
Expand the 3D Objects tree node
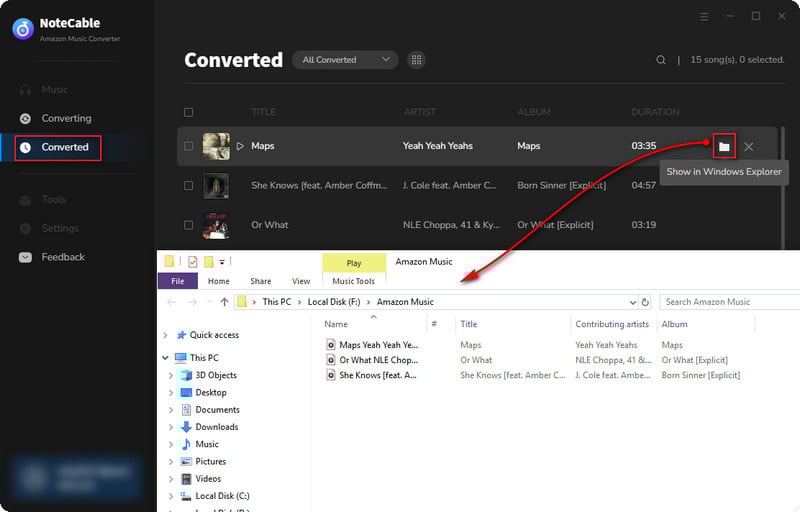pos(171,375)
